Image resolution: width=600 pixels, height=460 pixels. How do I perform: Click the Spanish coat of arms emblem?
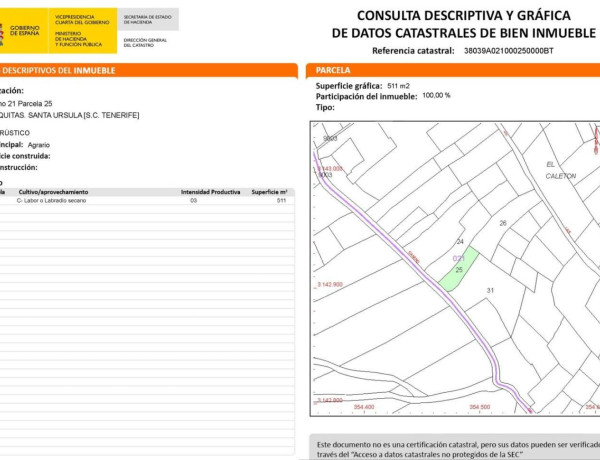(x=10, y=30)
